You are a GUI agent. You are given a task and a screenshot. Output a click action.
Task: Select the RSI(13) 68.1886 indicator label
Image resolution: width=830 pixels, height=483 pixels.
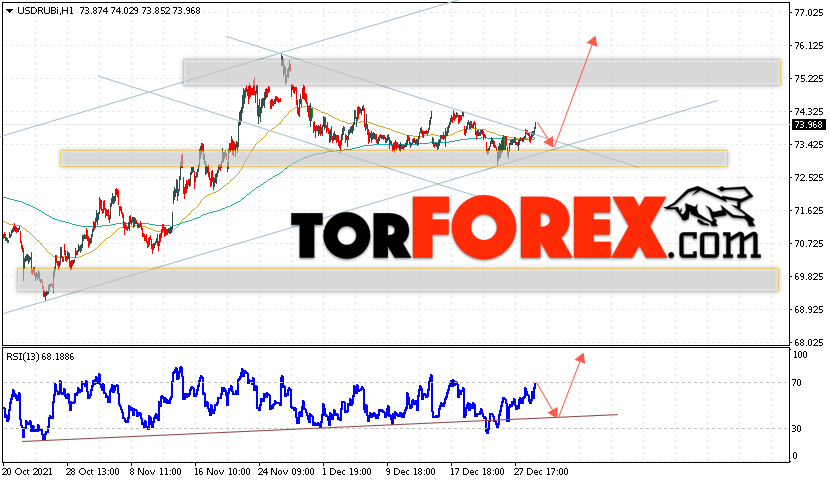pos(40,357)
